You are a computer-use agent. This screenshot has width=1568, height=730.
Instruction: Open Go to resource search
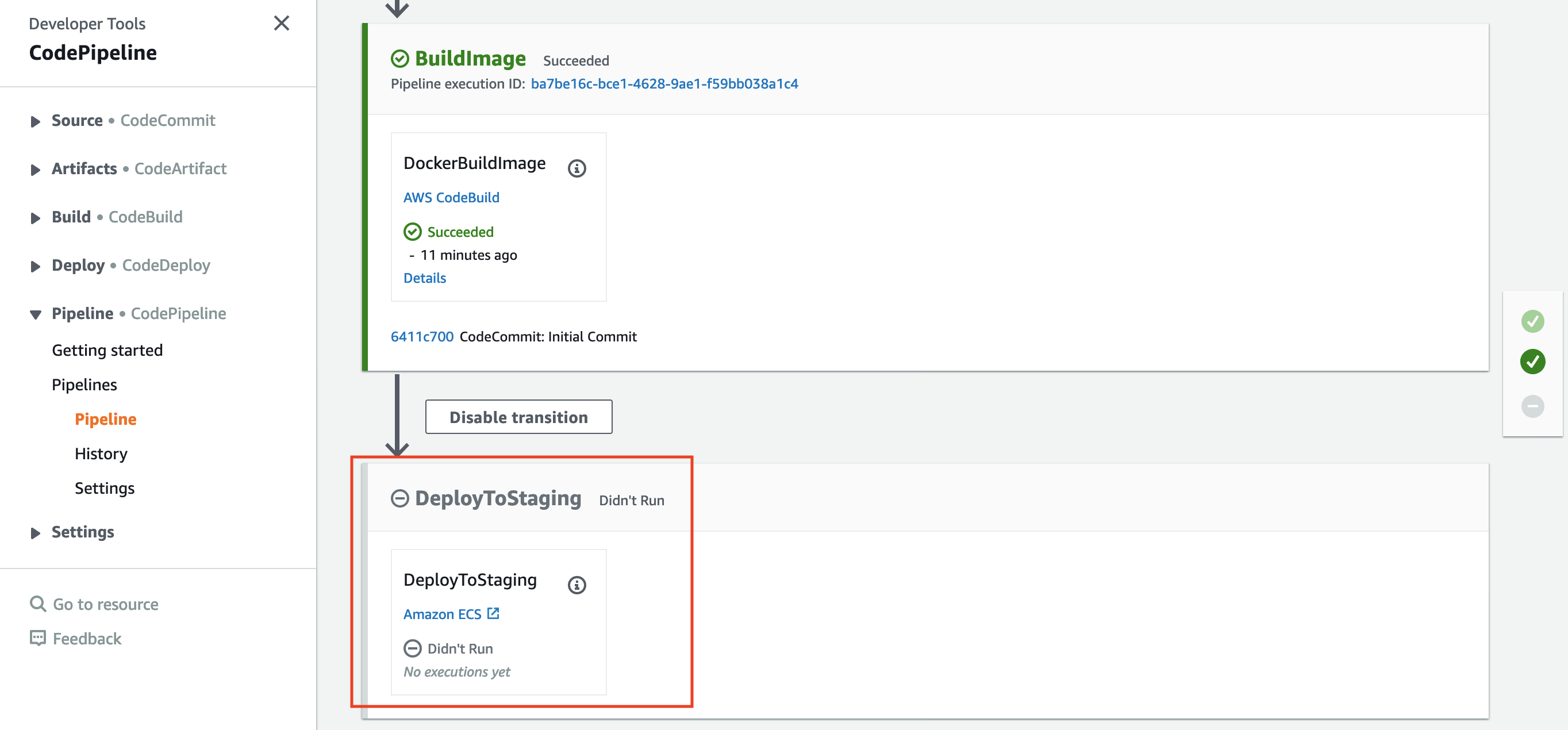[105, 604]
